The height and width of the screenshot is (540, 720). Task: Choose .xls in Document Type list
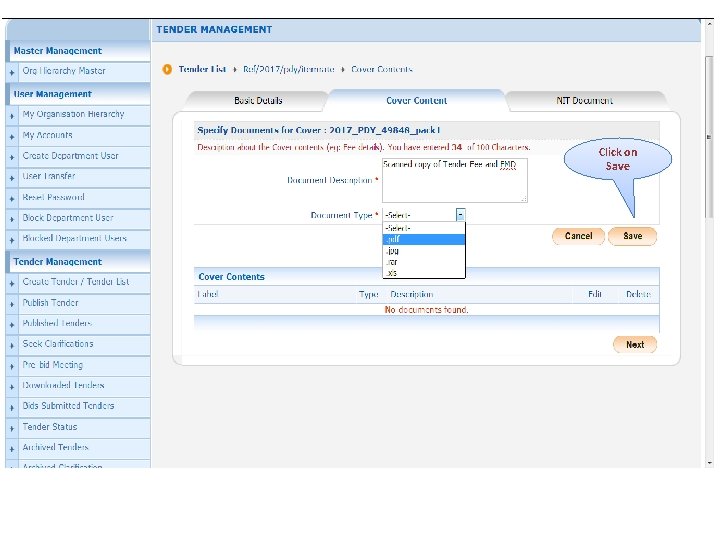click(423, 273)
